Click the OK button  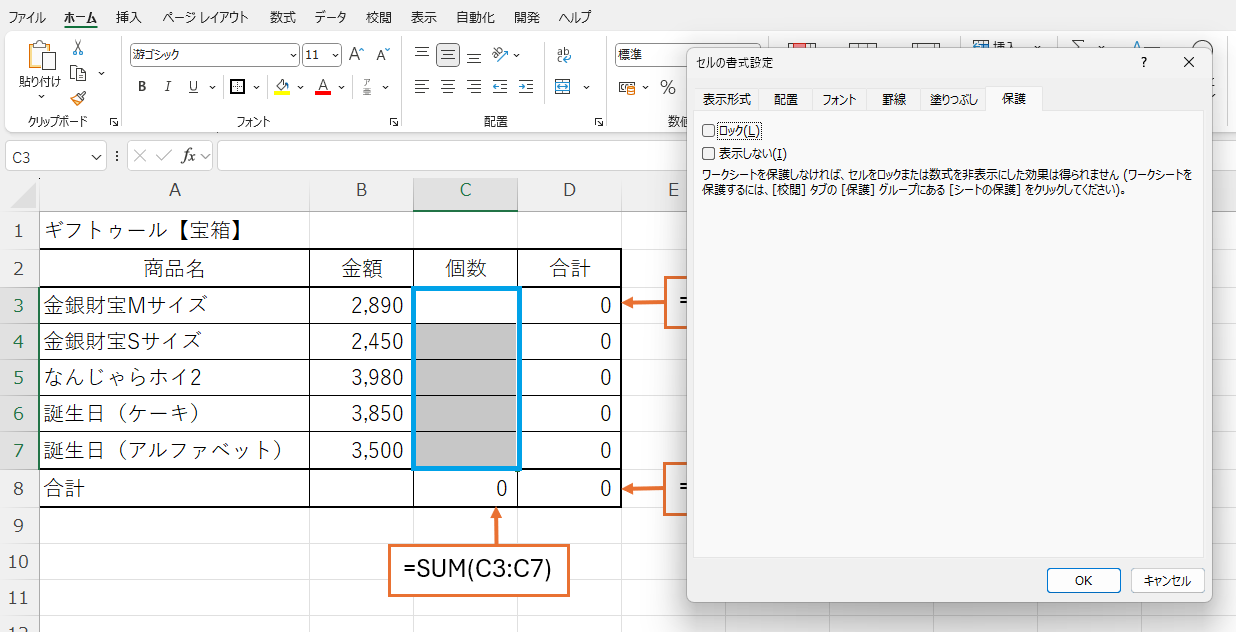coord(1083,580)
